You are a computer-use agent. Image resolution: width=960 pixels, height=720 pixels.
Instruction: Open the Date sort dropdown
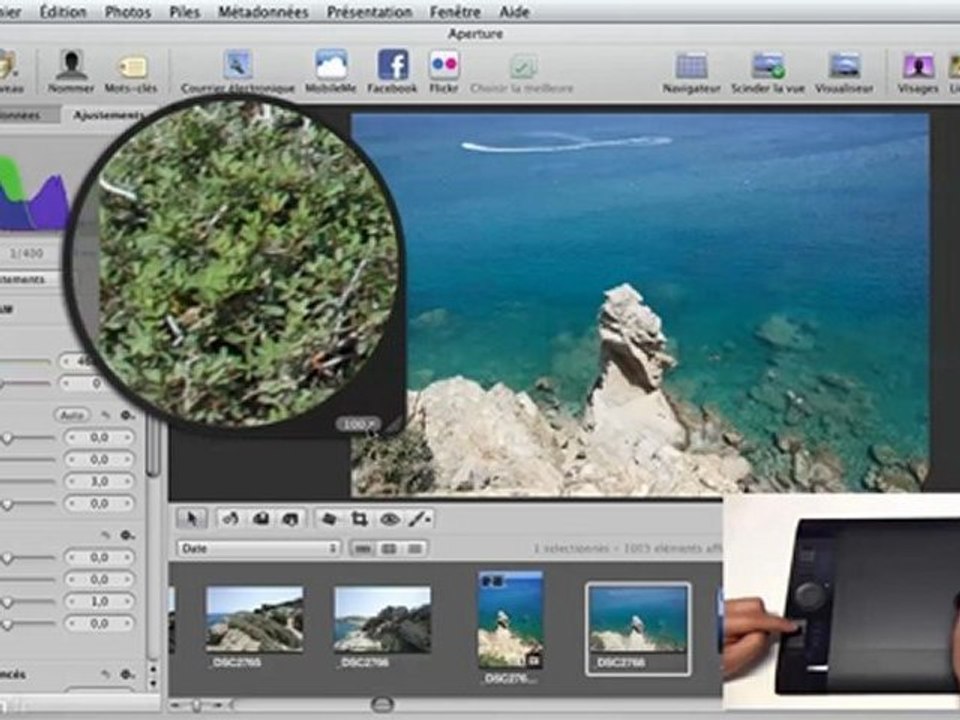coord(259,549)
